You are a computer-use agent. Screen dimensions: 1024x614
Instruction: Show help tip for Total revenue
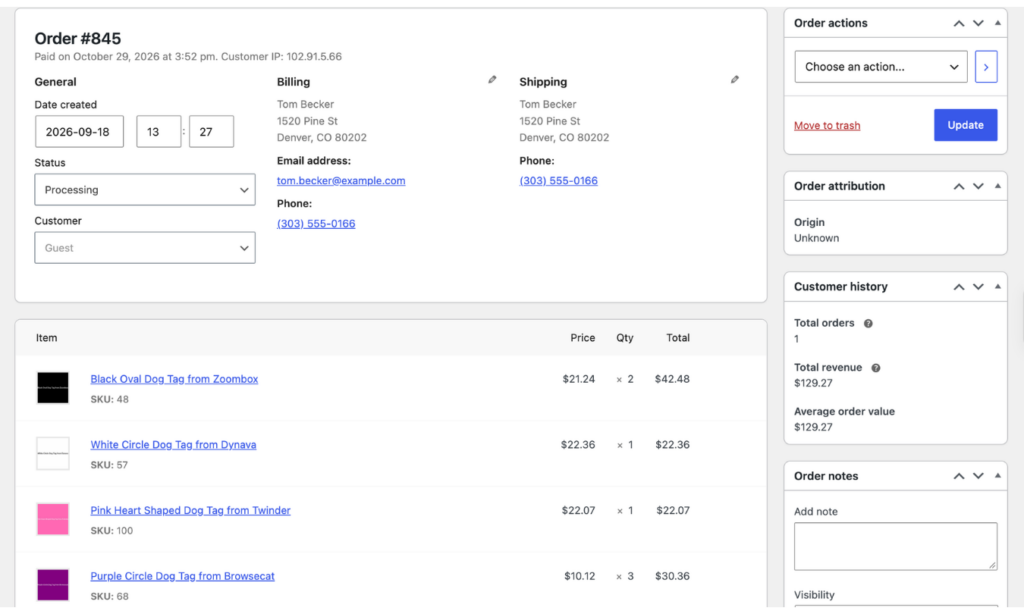876,368
